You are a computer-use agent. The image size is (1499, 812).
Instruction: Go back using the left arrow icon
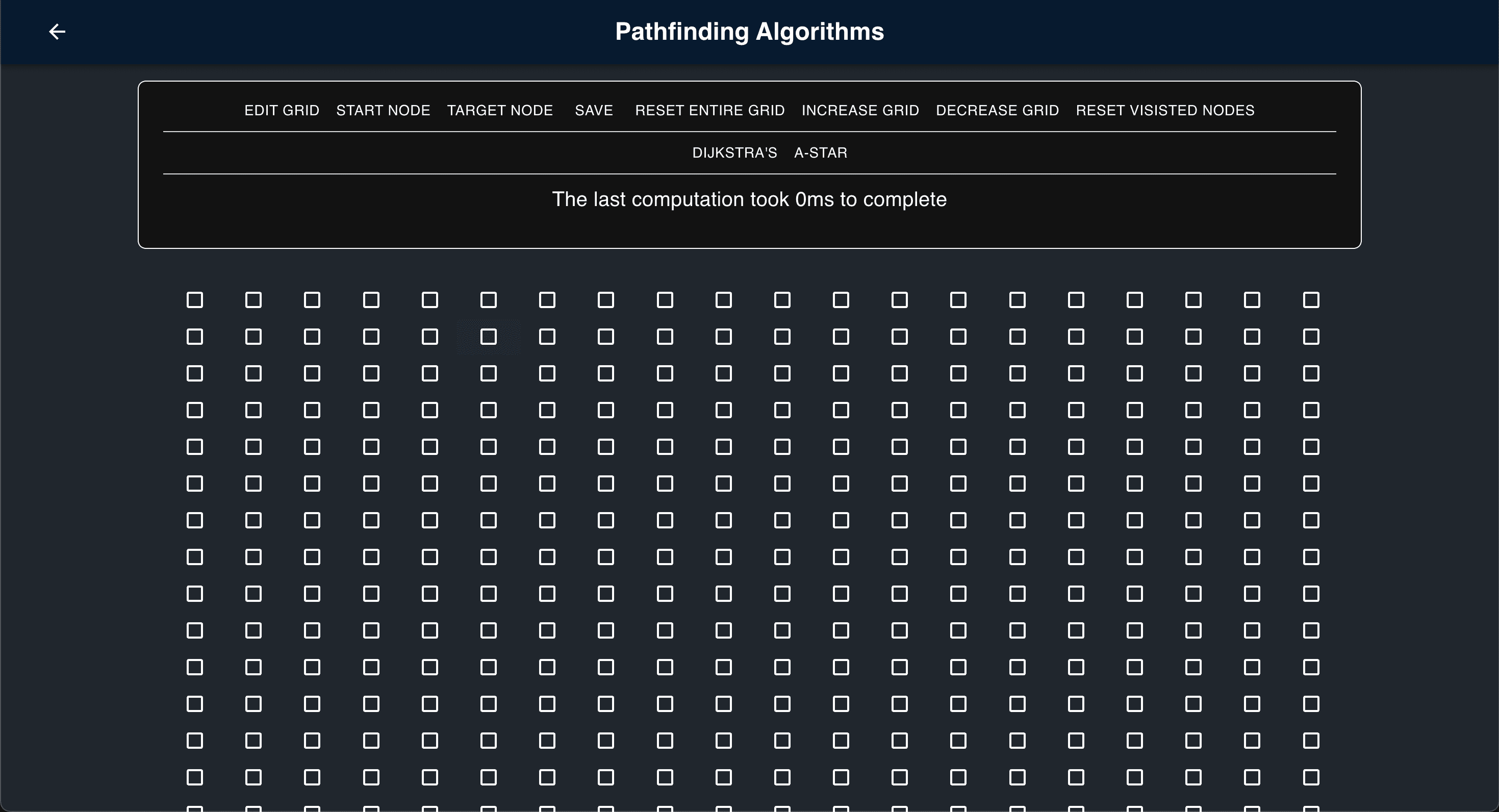click(57, 32)
